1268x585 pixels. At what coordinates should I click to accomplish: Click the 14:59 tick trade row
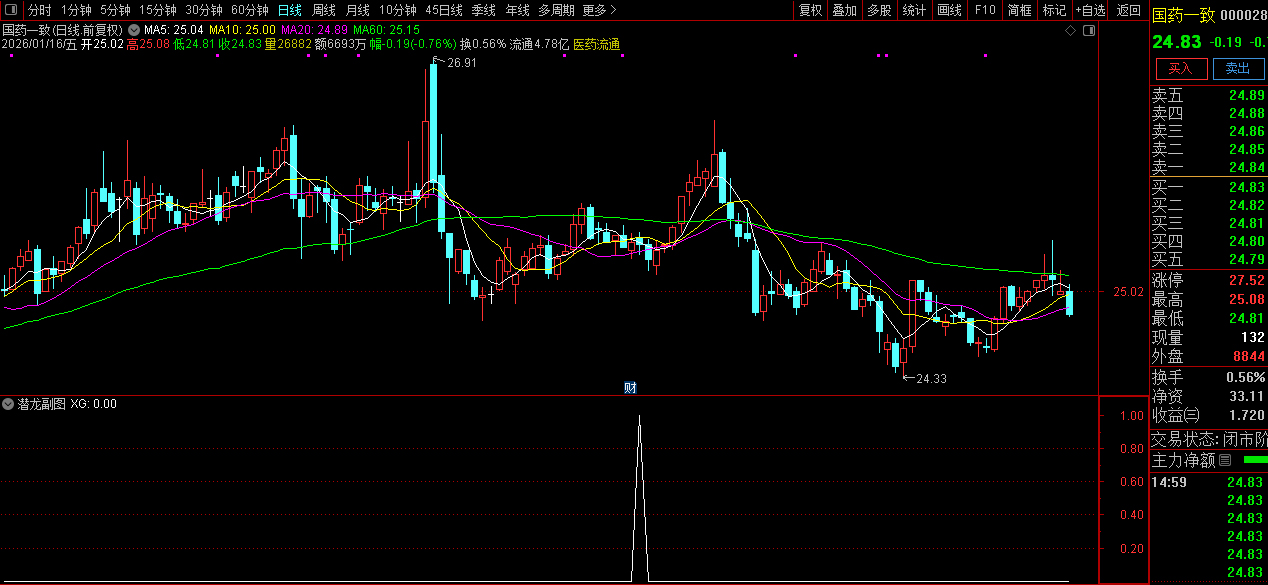tap(1208, 482)
